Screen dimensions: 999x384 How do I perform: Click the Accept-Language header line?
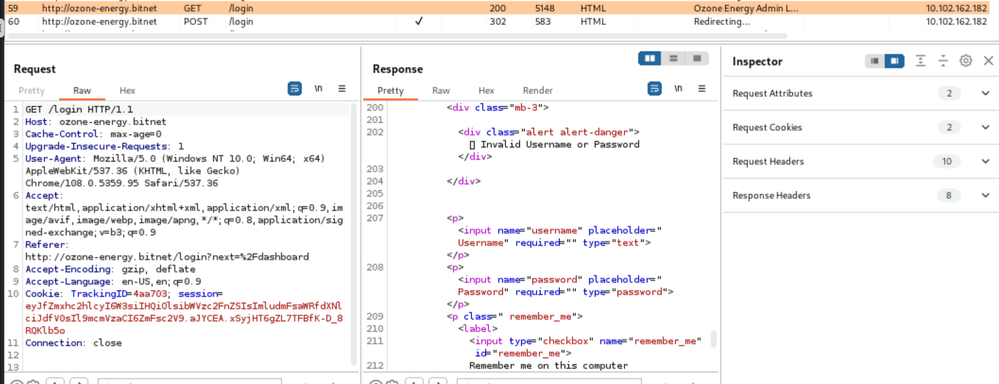click(x=113, y=281)
